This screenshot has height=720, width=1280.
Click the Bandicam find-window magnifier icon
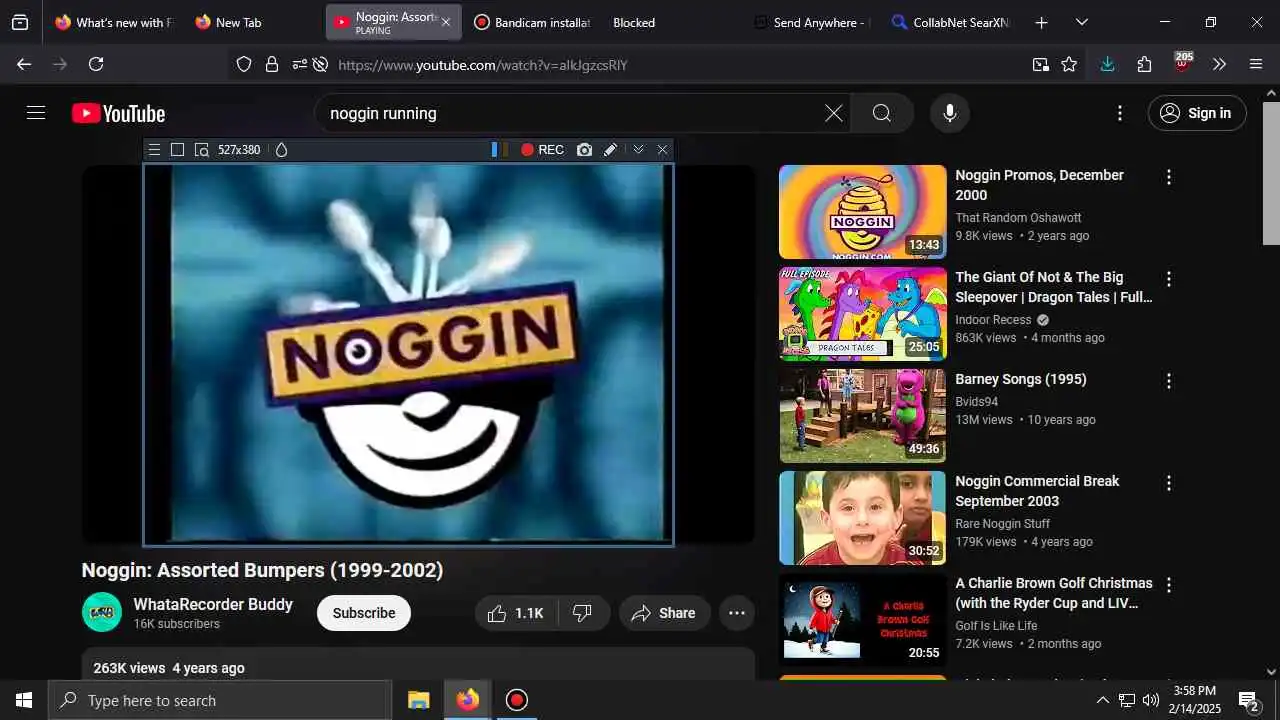click(201, 150)
